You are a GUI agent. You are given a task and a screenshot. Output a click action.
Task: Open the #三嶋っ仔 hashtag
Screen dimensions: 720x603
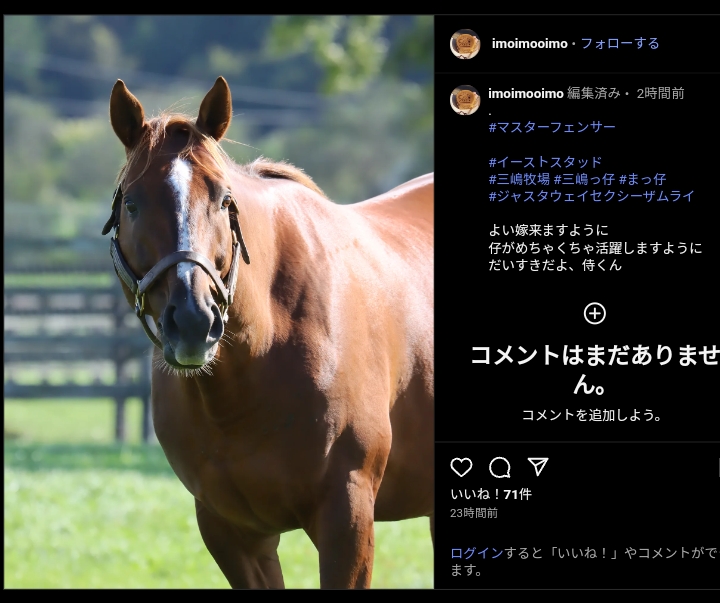click(584, 179)
